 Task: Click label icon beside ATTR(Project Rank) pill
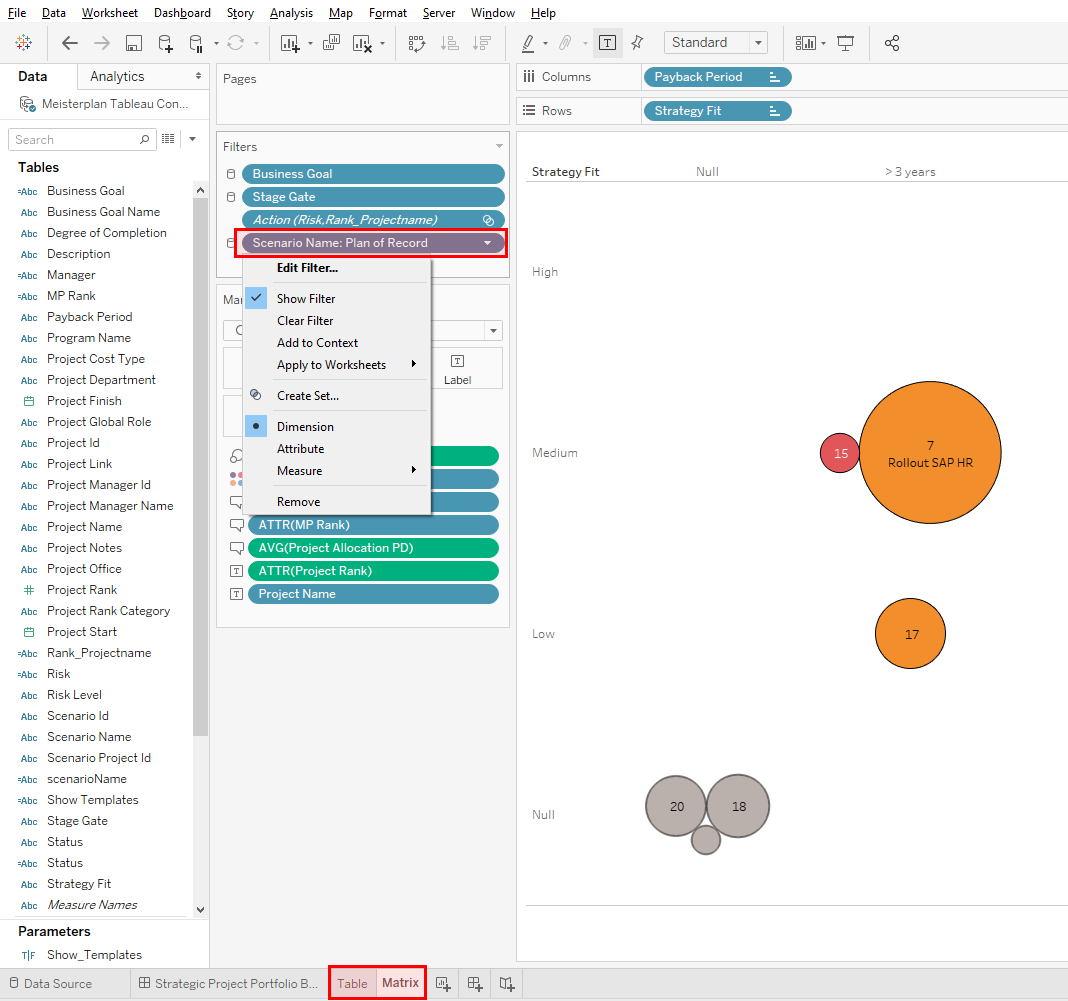point(236,571)
